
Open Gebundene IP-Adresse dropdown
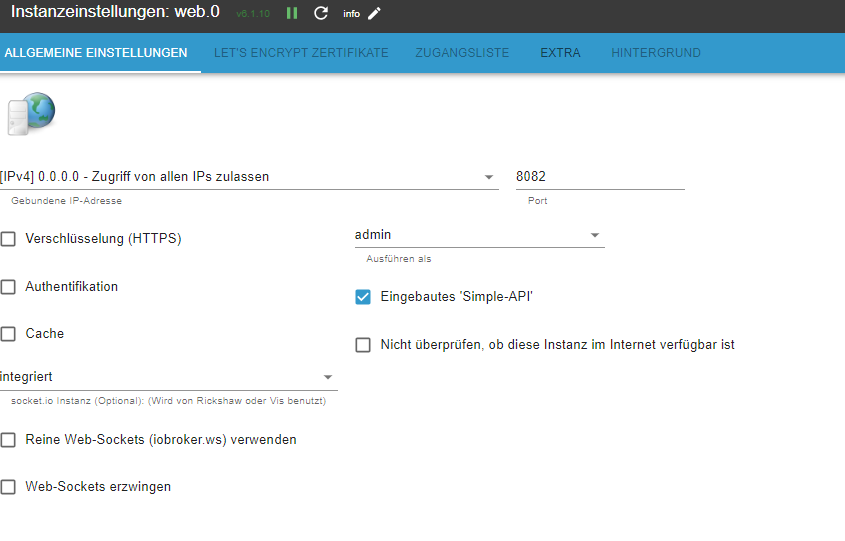click(249, 177)
